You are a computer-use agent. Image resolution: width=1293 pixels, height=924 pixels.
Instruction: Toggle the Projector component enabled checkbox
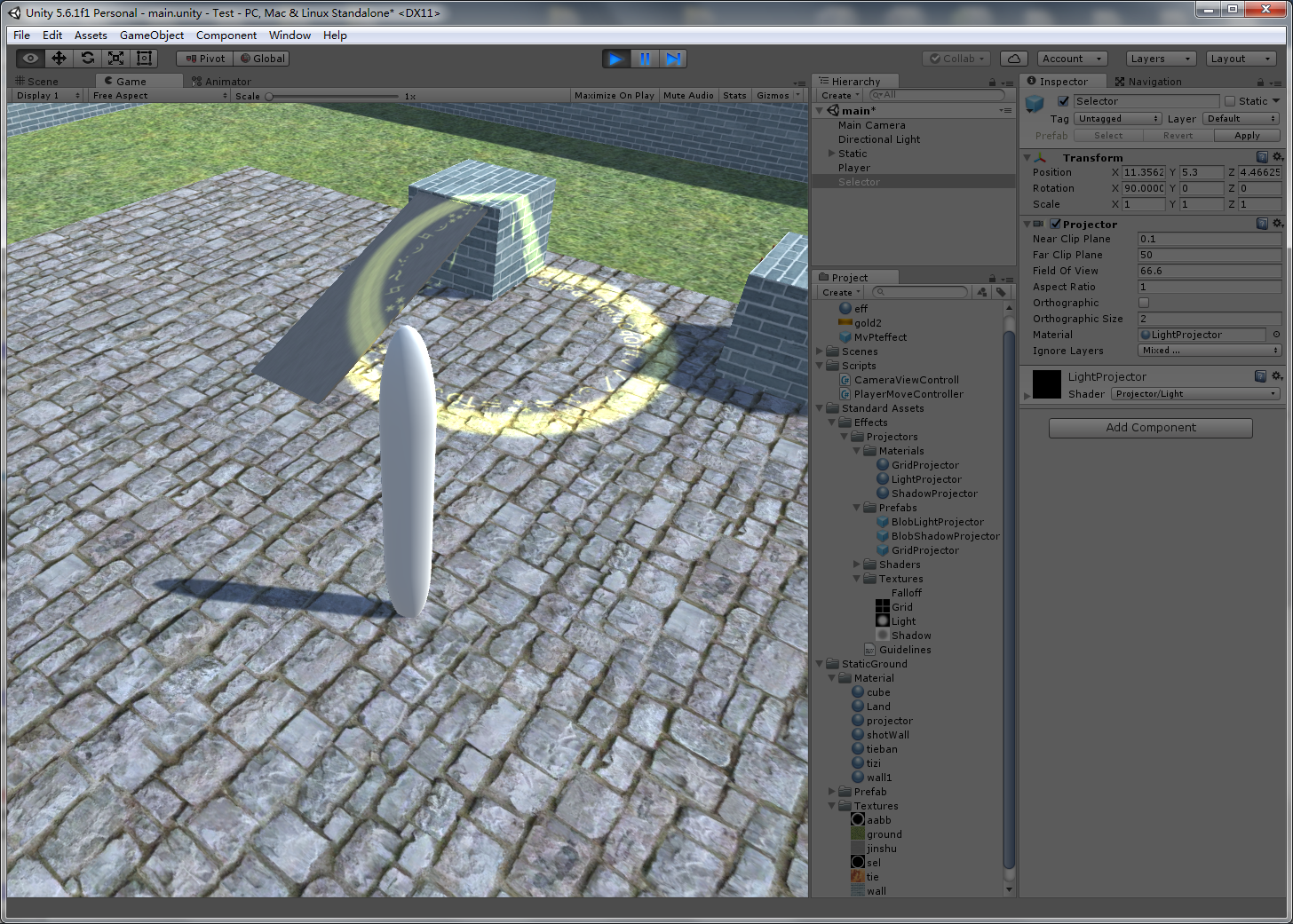(x=1055, y=225)
